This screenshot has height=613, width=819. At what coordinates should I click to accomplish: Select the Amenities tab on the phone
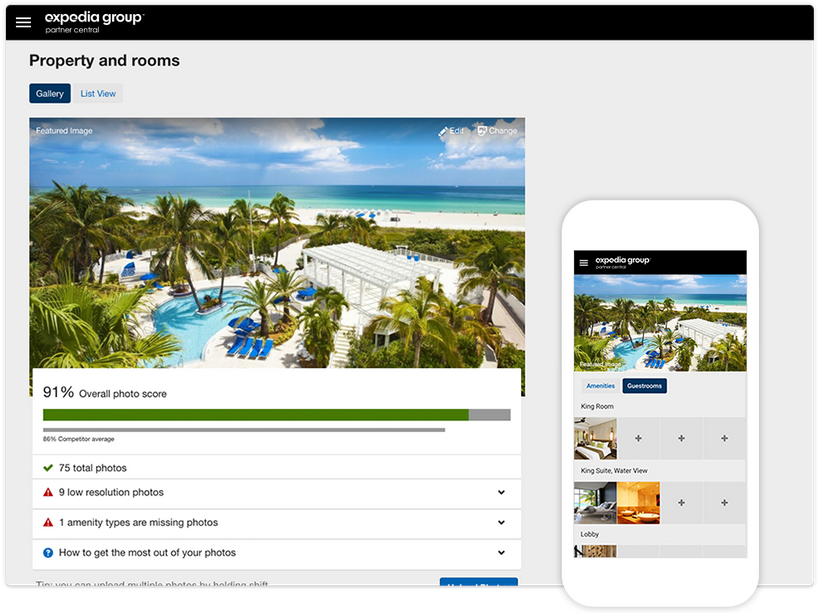pyautogui.click(x=601, y=386)
